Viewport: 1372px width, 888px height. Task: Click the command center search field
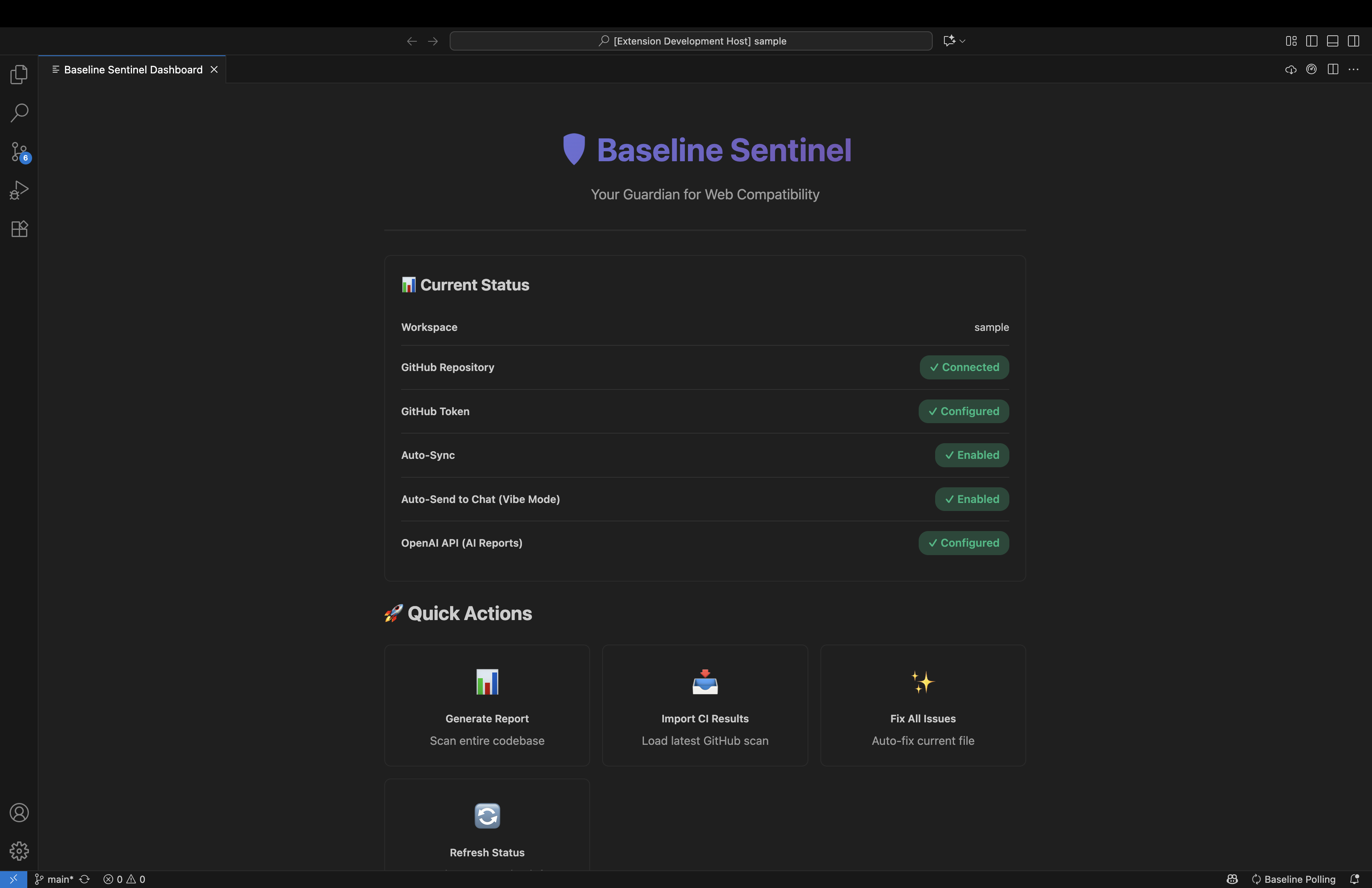[690, 41]
